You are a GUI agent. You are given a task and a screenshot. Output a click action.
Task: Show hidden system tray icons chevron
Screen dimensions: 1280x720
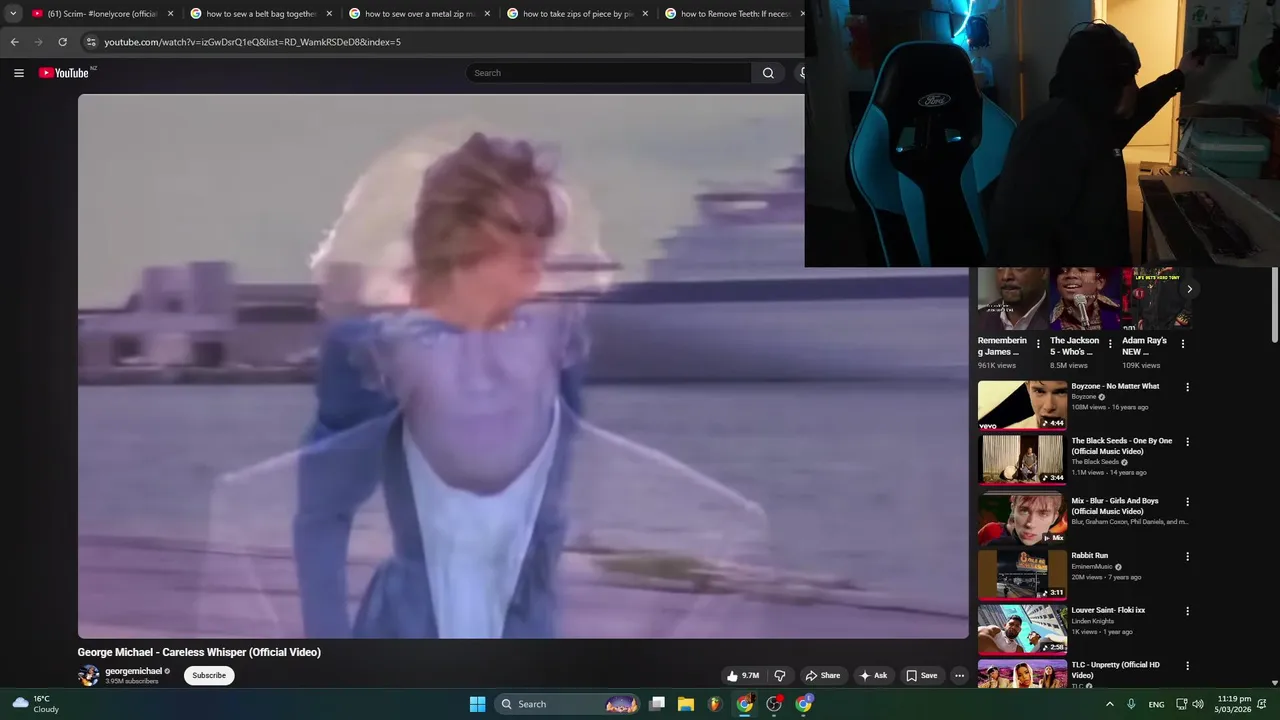(x=1110, y=704)
